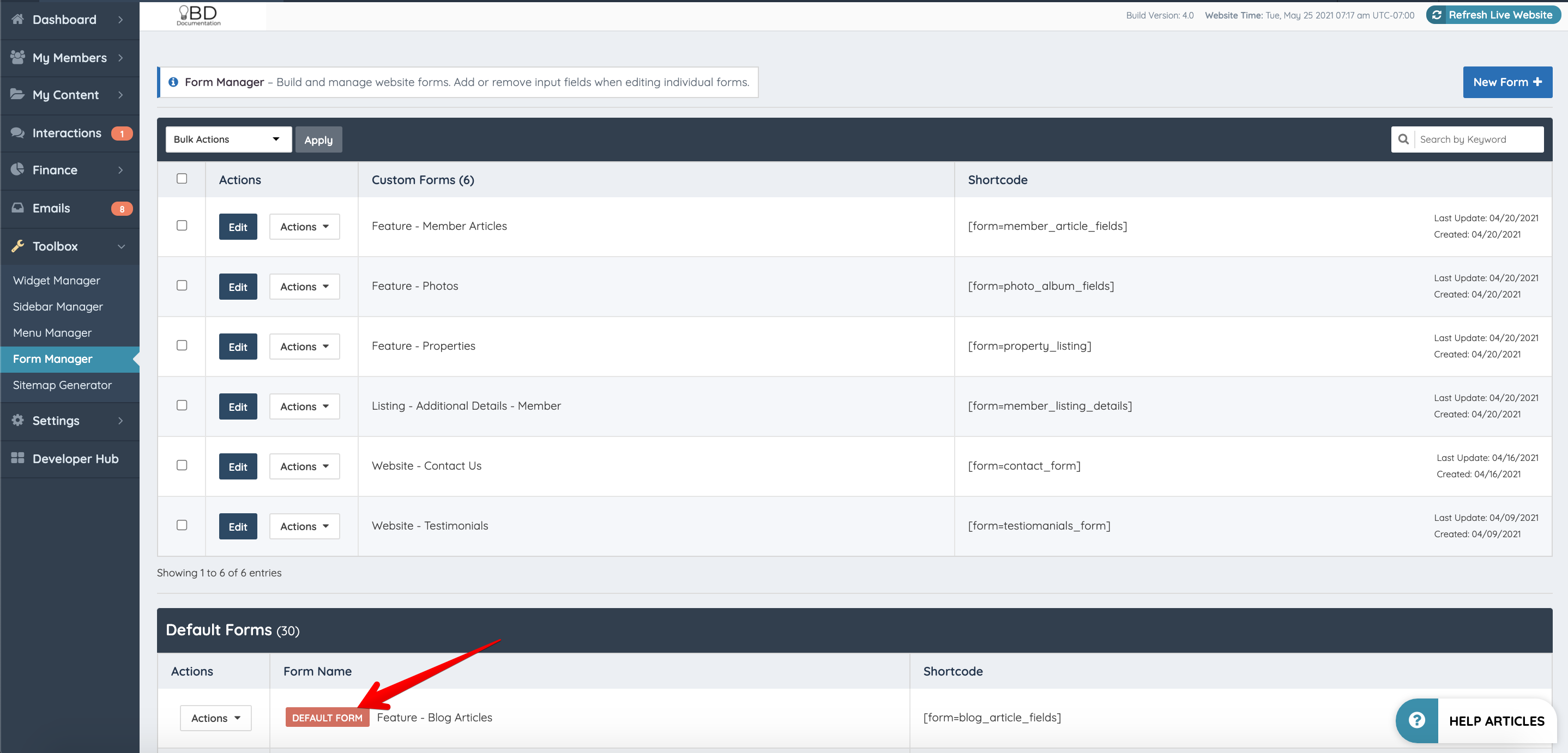Viewport: 1568px width, 753px height.
Task: Click the Interactions chat icon showing 1 notification
Action: (x=17, y=132)
